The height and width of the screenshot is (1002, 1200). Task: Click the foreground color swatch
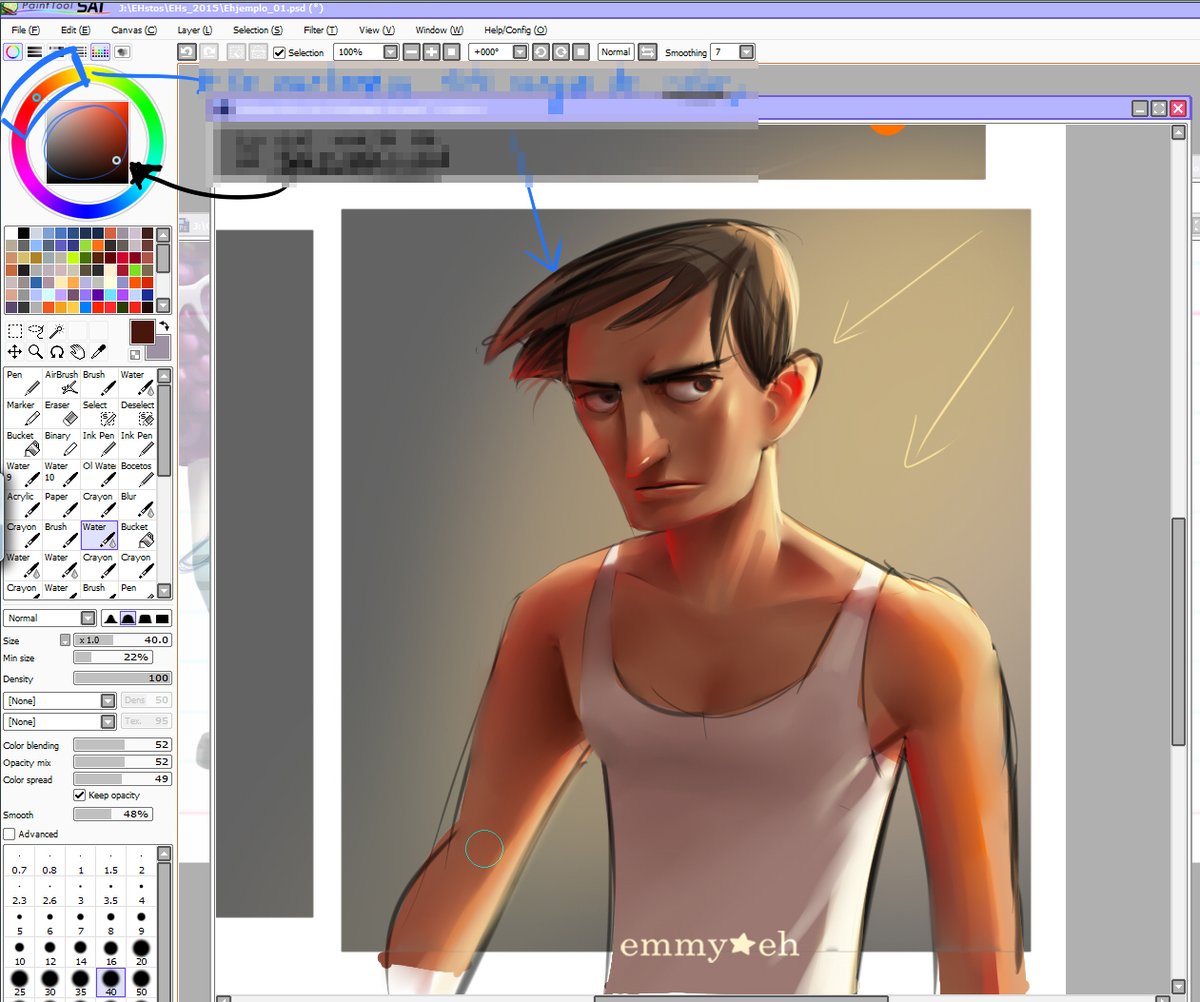(142, 331)
